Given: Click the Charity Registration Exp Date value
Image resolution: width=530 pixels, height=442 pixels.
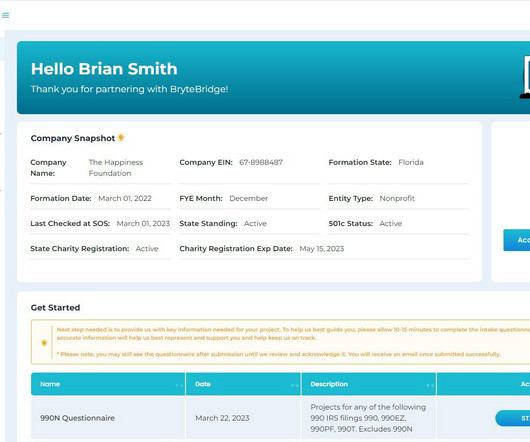Looking at the screenshot, I should coord(321,249).
